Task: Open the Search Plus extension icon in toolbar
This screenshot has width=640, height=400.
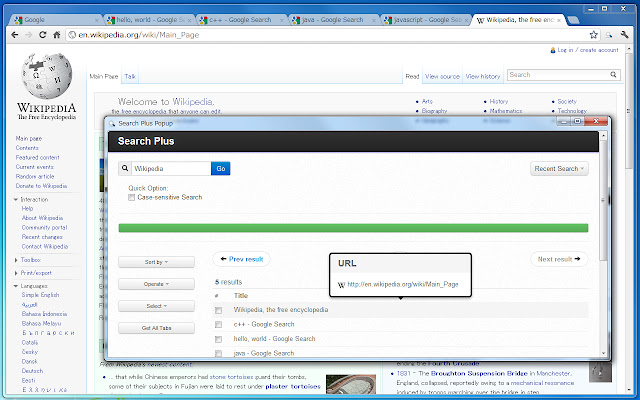Action: click(609, 35)
